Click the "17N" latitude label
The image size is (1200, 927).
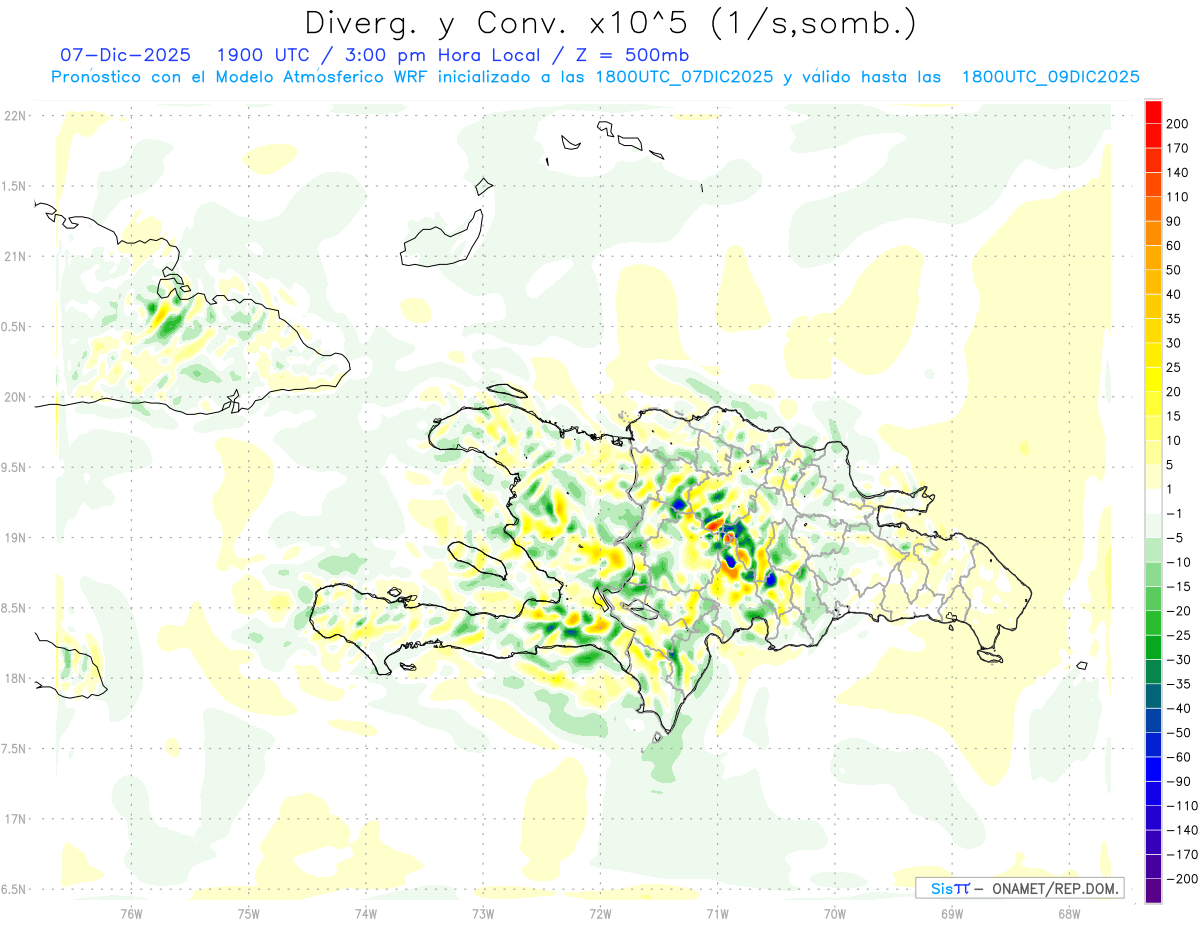16,819
